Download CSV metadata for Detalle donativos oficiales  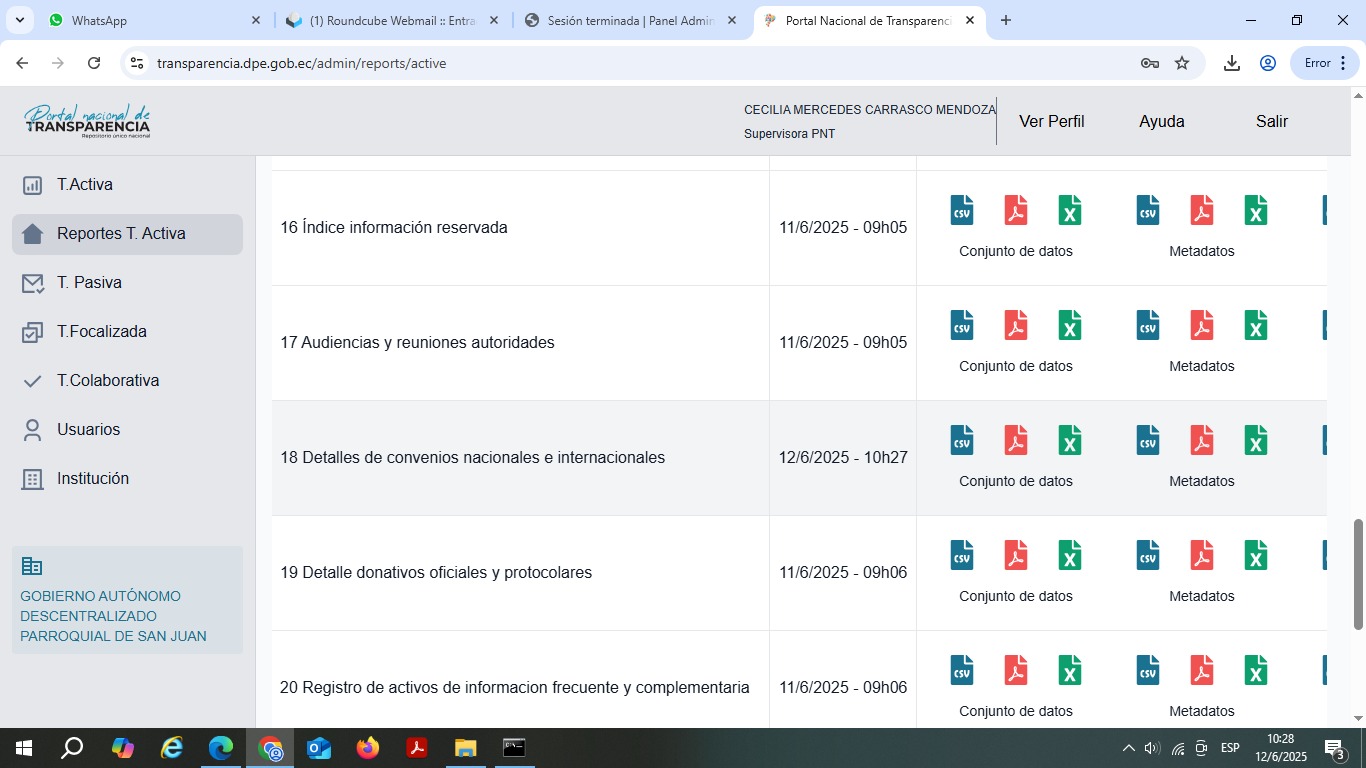1147,556
